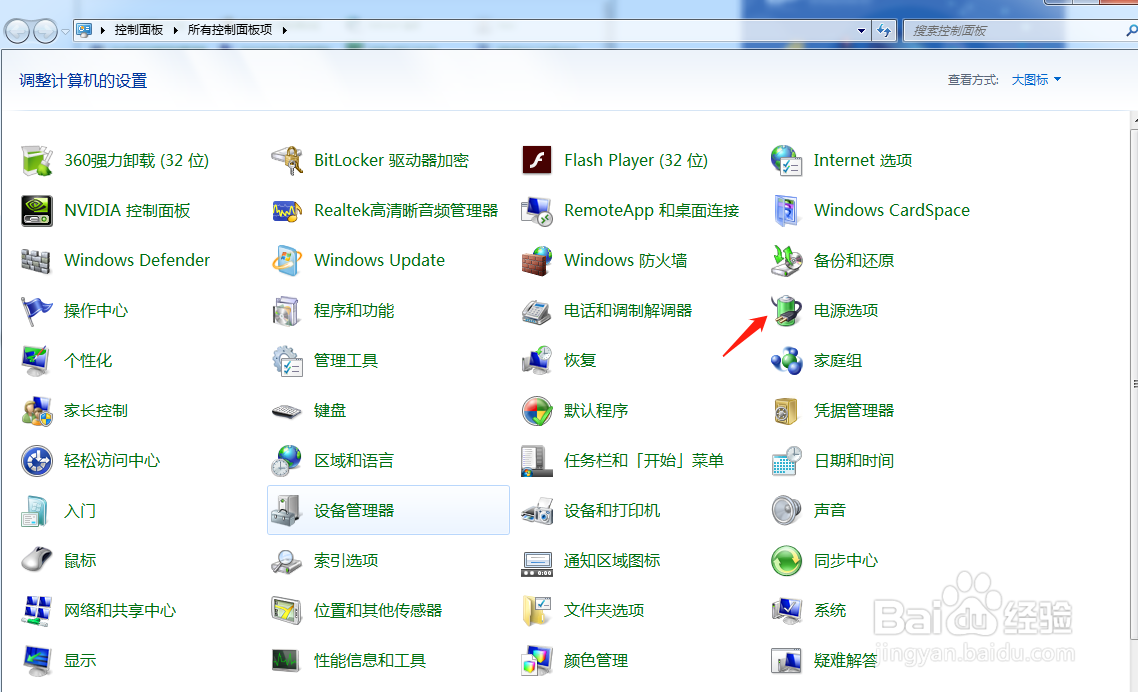Click the 管理工具 gear icon
The height and width of the screenshot is (692, 1138).
287,361
